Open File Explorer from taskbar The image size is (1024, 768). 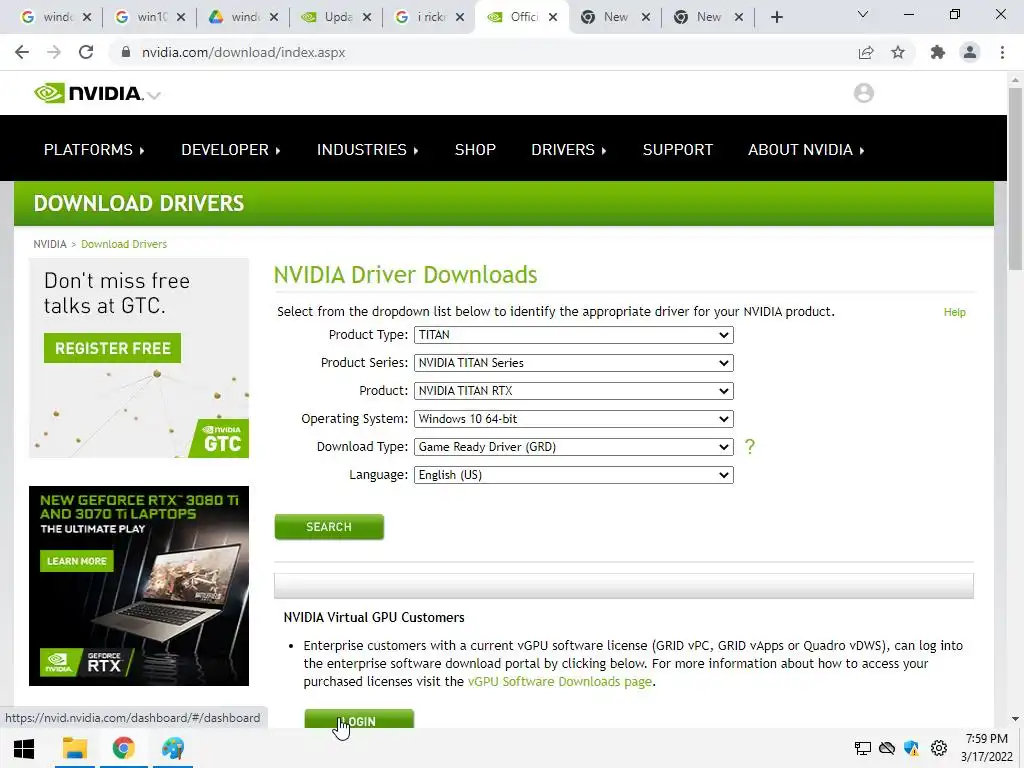tap(74, 748)
